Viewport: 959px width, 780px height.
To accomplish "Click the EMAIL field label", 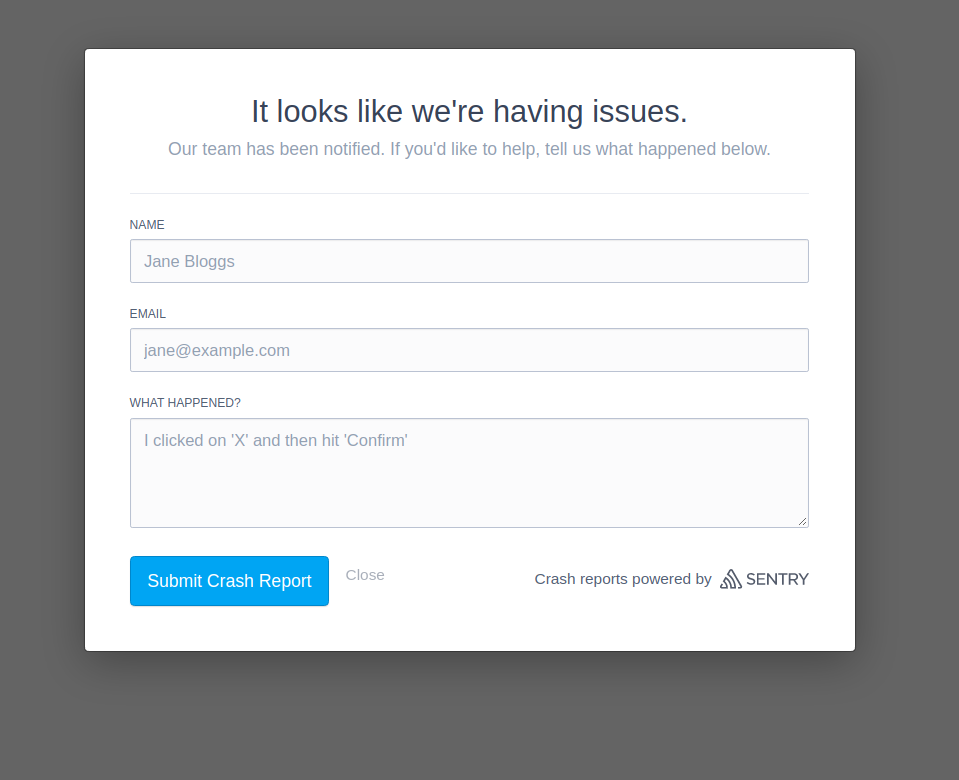I will coord(148,314).
